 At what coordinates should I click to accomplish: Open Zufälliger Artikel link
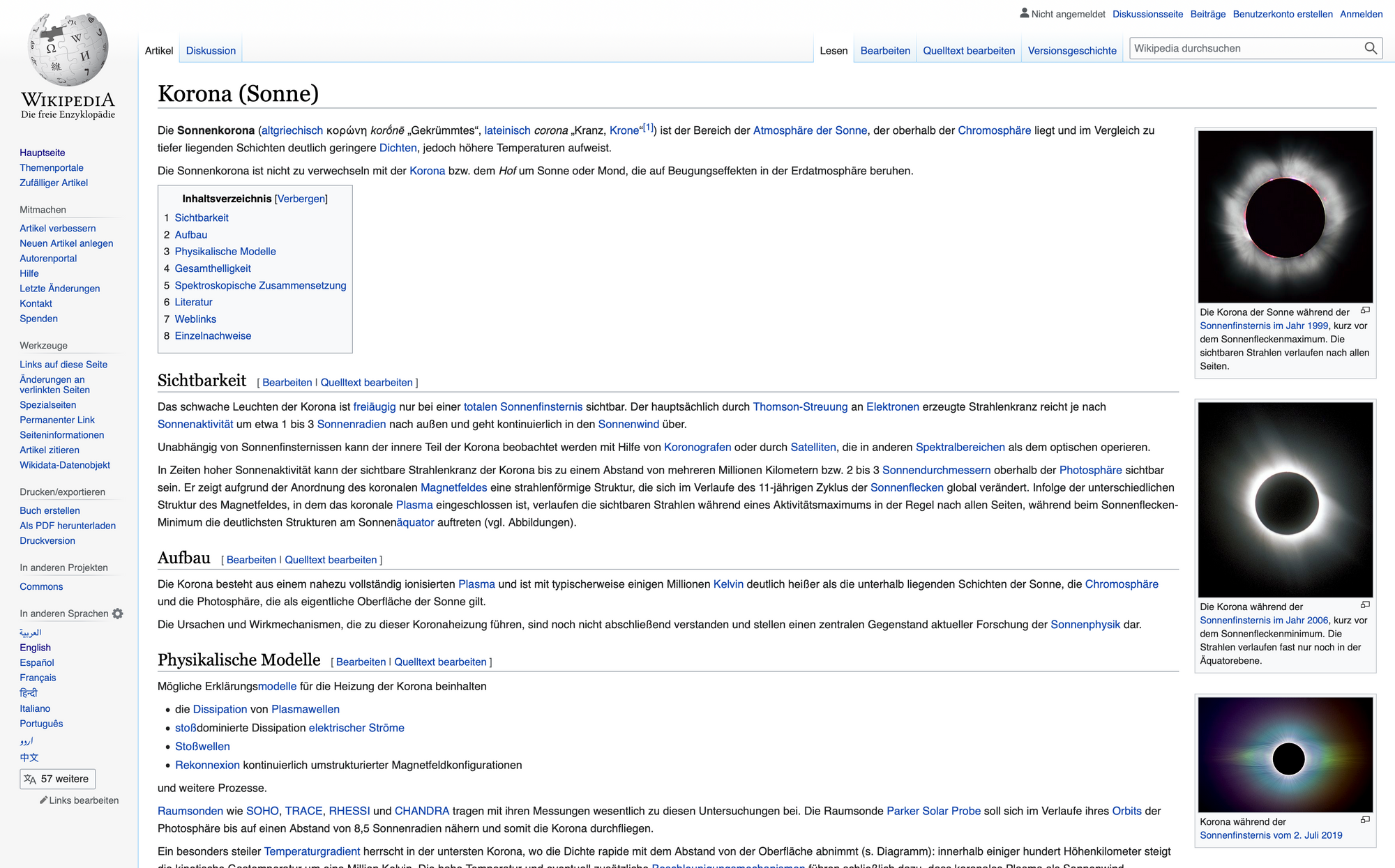(54, 183)
